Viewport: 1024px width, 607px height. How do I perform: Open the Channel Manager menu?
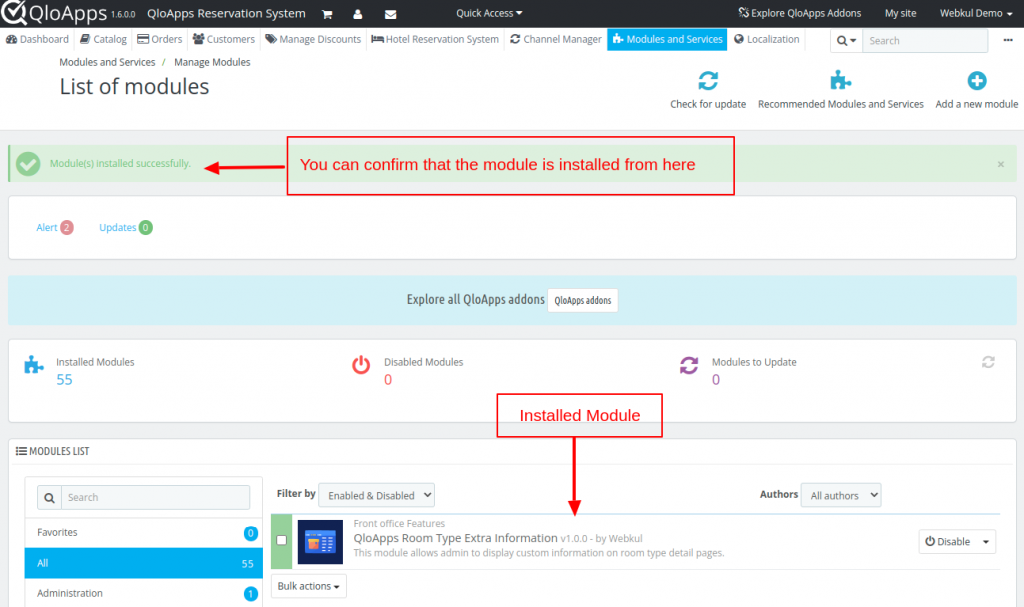[556, 39]
